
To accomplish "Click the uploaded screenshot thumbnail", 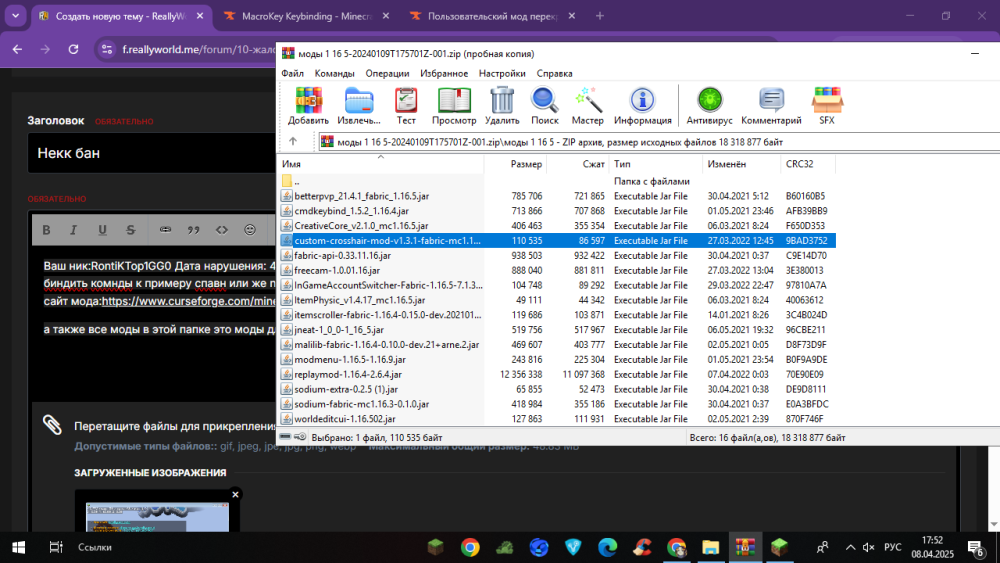I will [158, 516].
